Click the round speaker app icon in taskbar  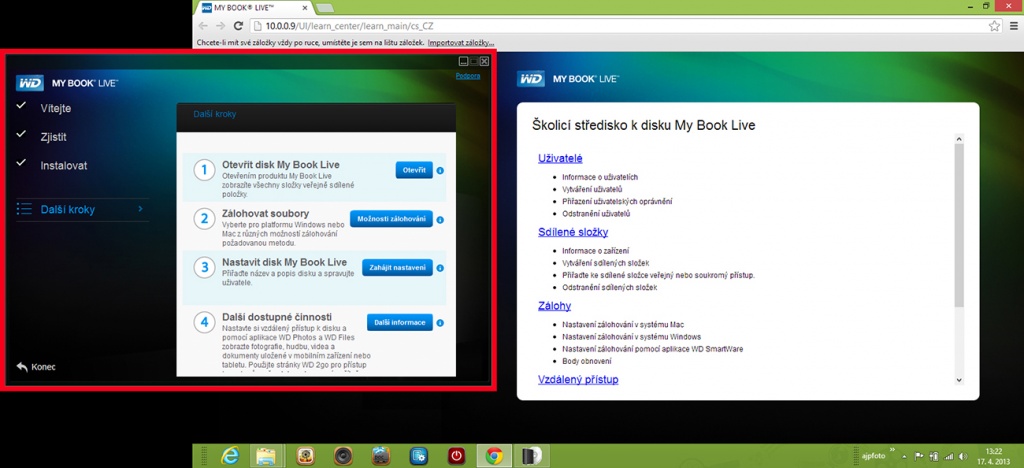pos(343,456)
